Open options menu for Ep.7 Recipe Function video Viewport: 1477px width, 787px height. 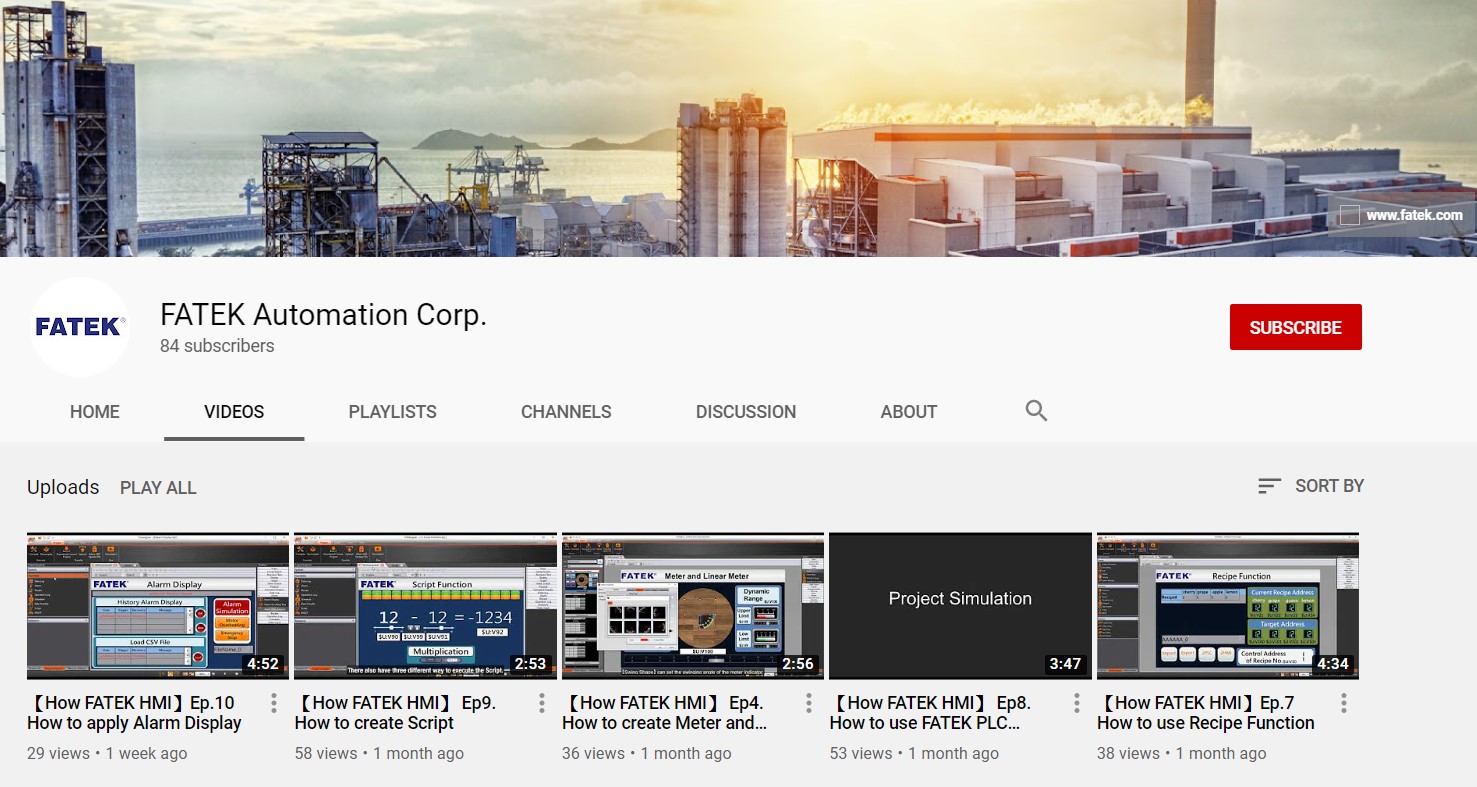point(1344,703)
